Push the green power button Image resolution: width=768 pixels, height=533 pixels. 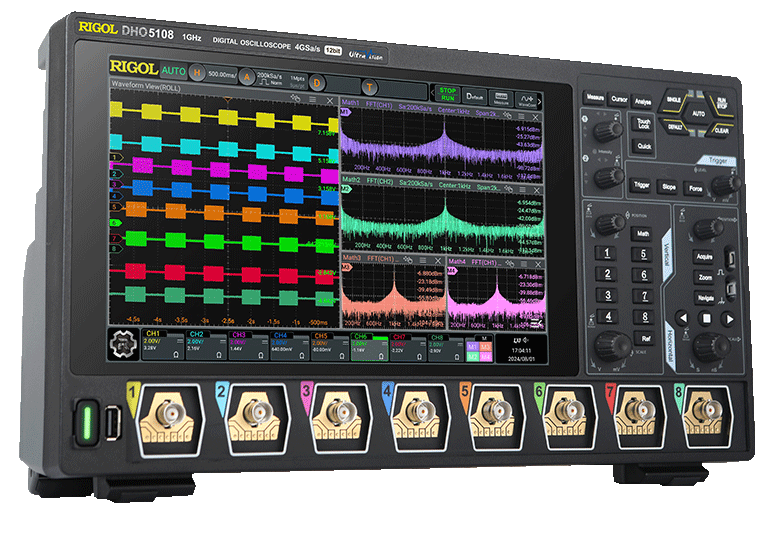click(87, 422)
